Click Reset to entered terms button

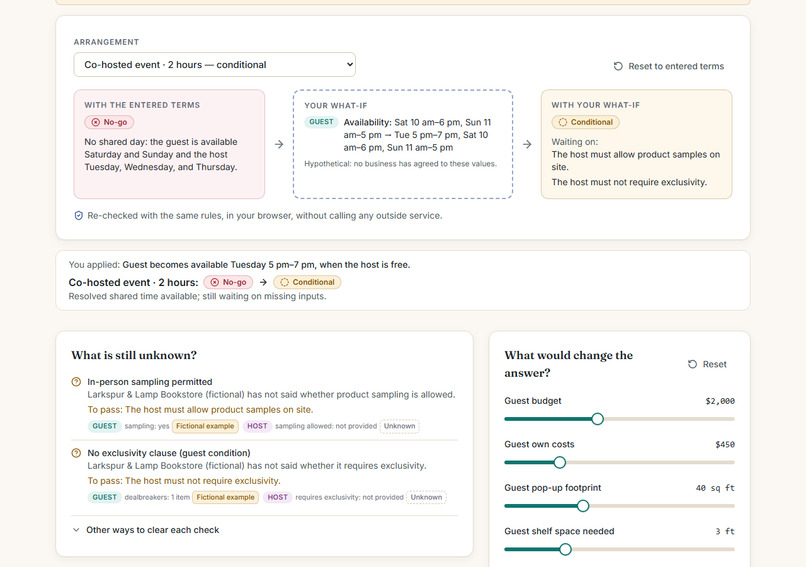[668, 66]
